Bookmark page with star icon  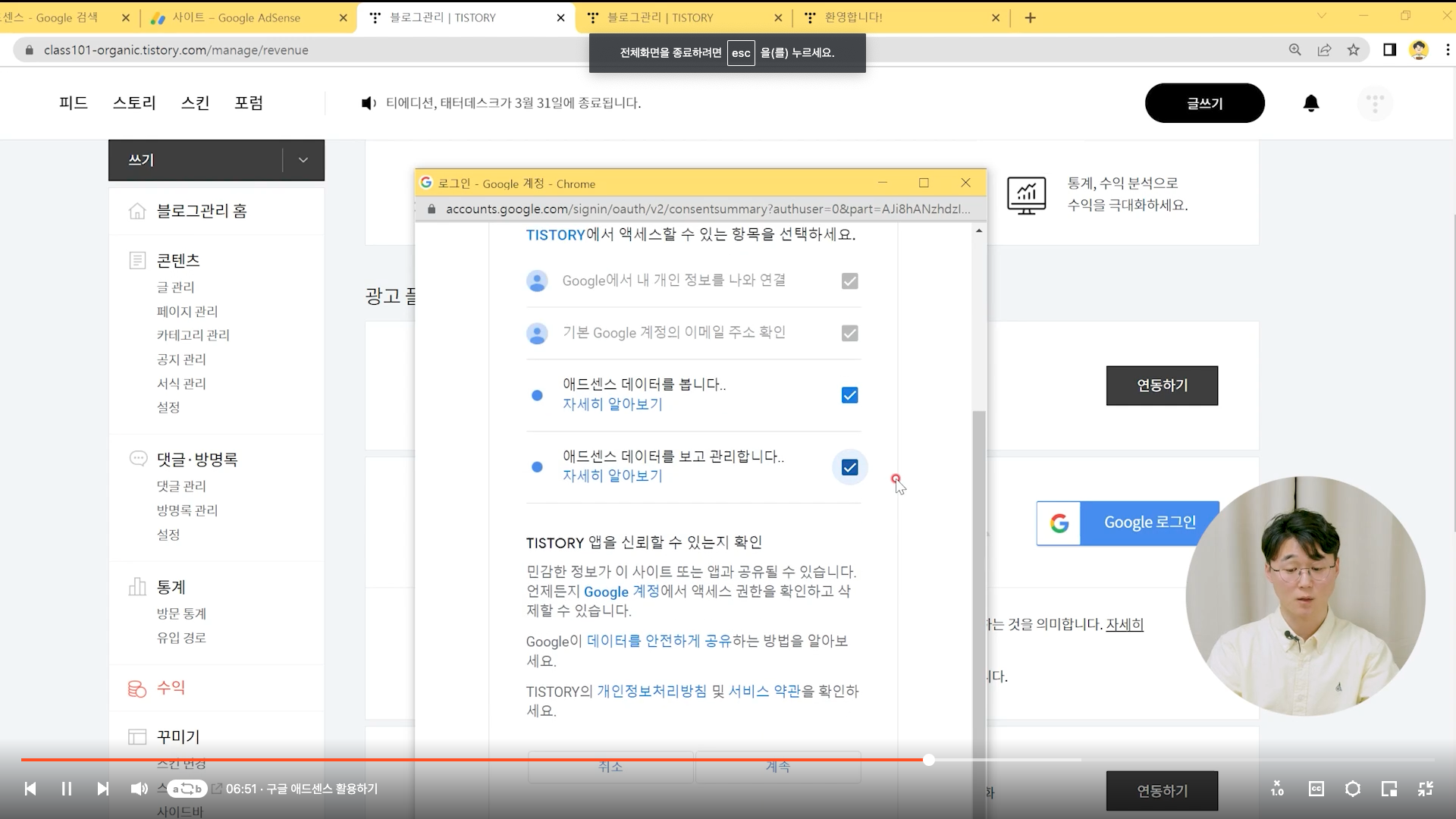(1353, 50)
